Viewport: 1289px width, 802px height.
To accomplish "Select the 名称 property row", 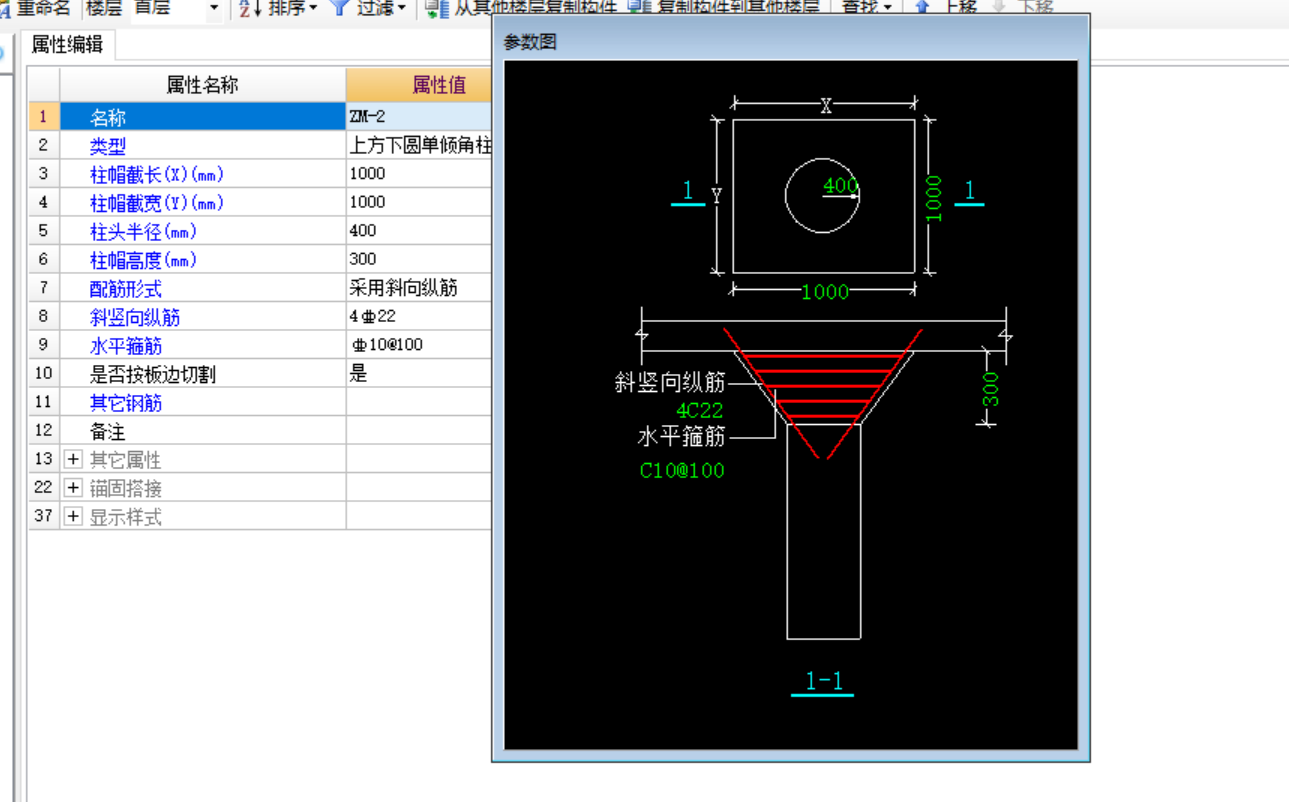I will (202, 117).
